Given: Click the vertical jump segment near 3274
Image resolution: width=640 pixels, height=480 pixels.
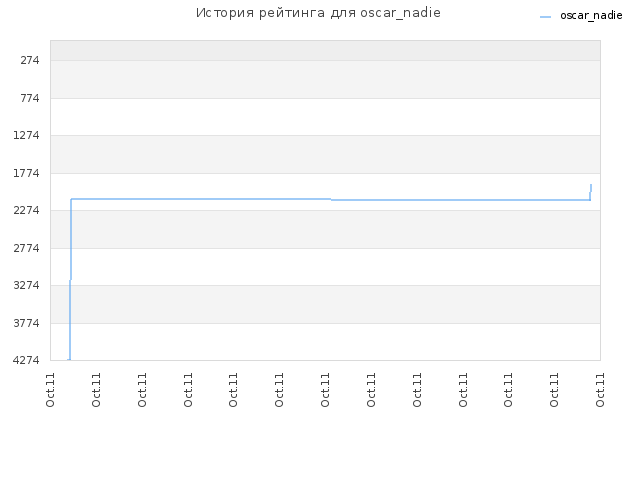Looking at the screenshot, I should 70,280.
